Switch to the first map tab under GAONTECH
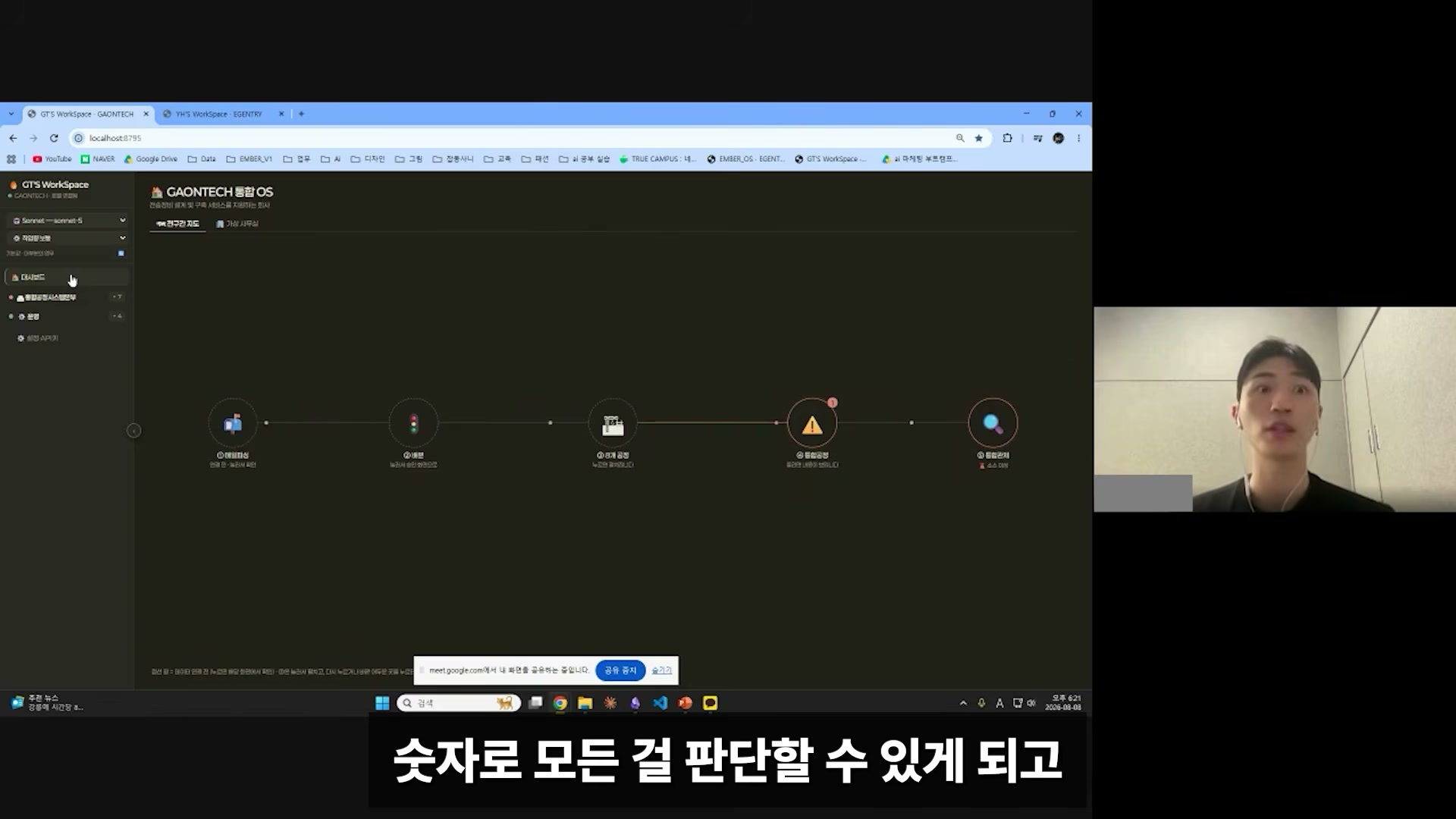 [177, 224]
